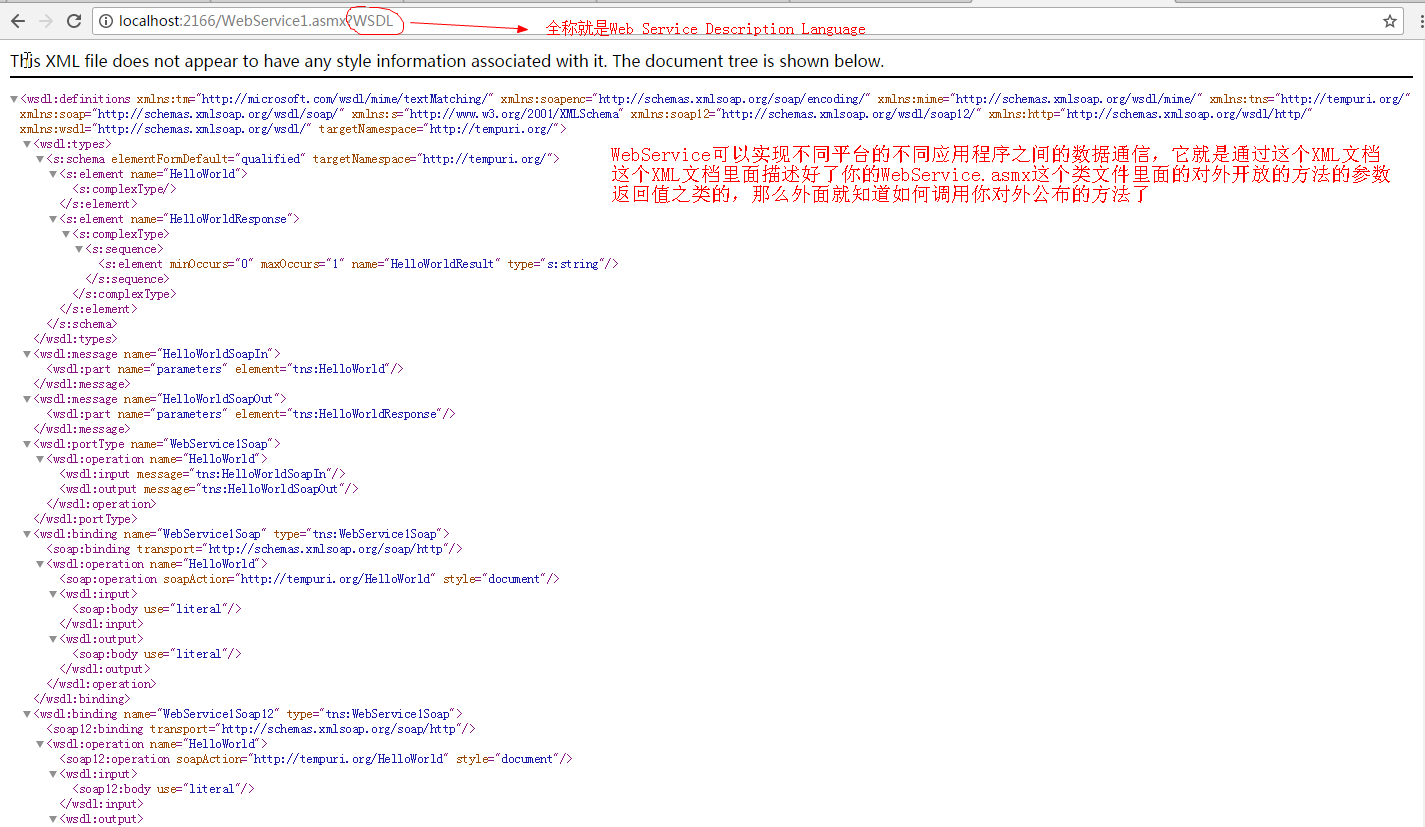The image size is (1425, 827).
Task: Click wsdl:output message="tns:HelloWorldSoapOut" line
Action: [x=208, y=489]
